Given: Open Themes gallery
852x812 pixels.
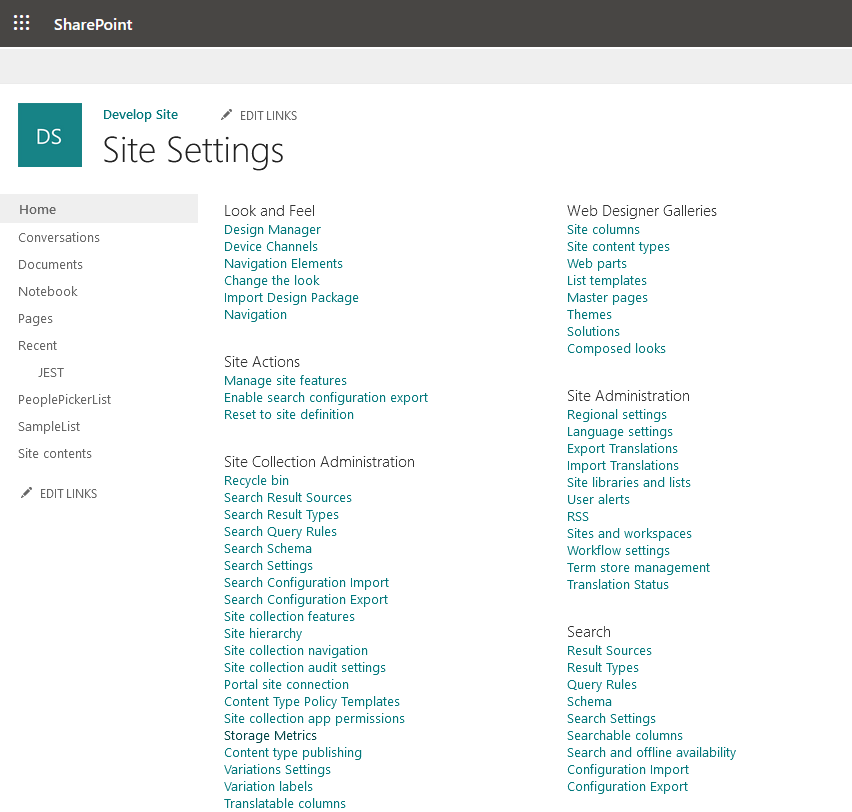Looking at the screenshot, I should click(589, 315).
